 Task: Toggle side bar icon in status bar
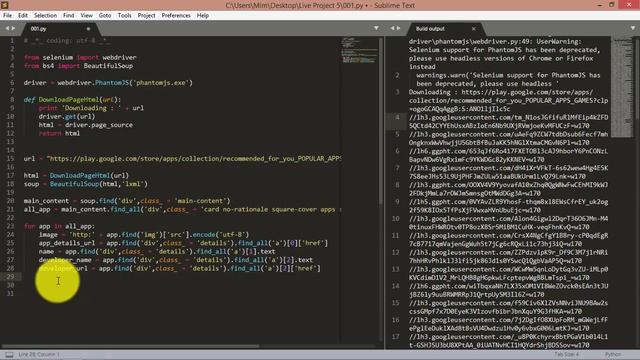point(9,355)
